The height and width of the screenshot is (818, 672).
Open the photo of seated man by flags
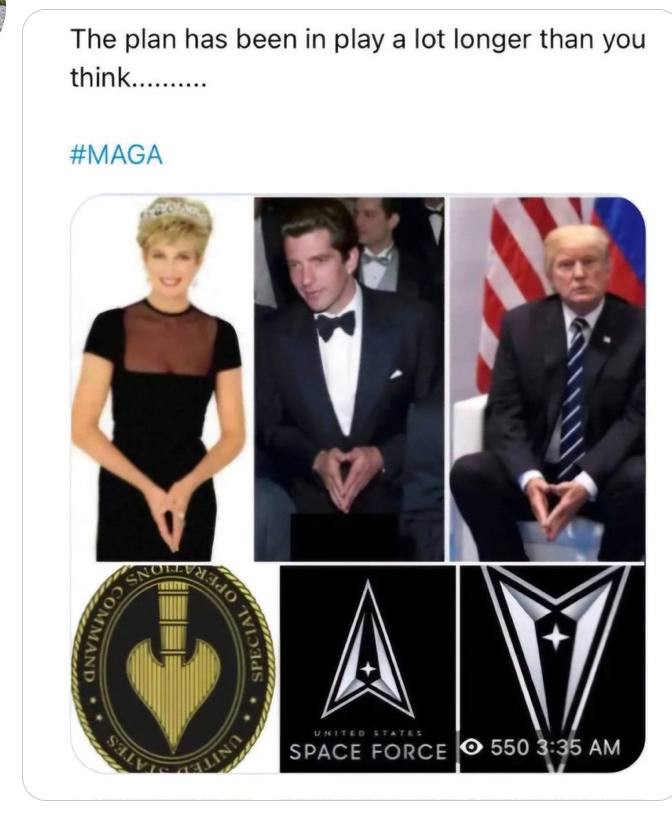[546, 380]
